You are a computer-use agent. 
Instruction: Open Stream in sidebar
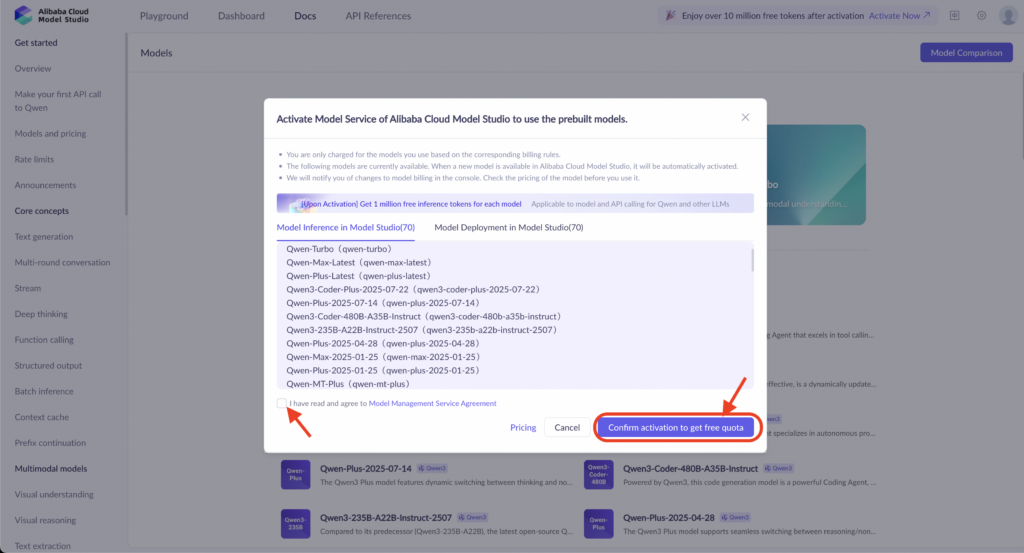point(27,289)
